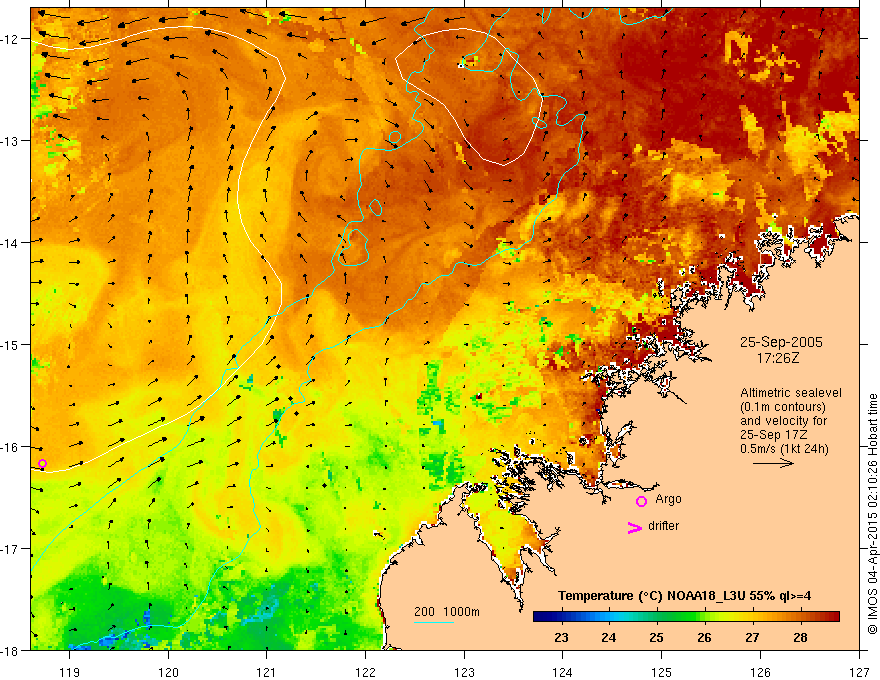Click the longitude axis label 127
880x680 pixels.
pos(859,672)
